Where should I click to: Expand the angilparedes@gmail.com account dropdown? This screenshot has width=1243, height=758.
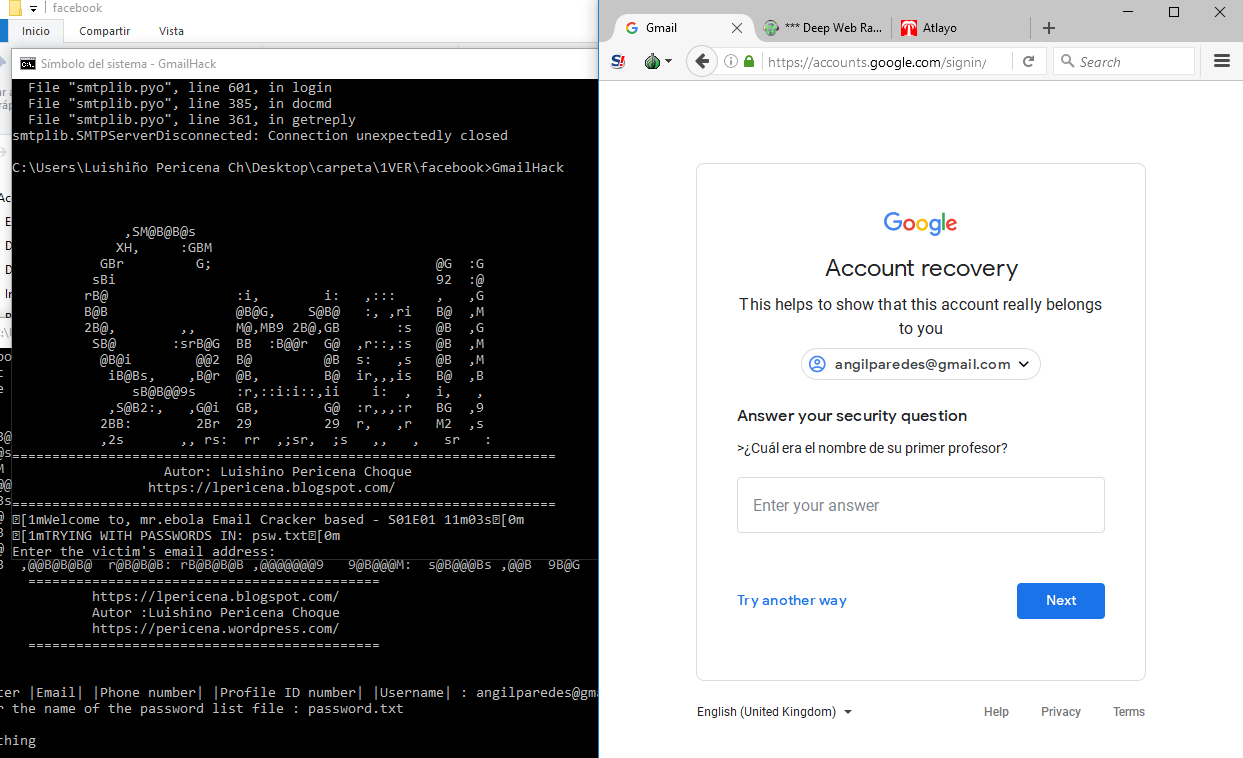[x=1023, y=364]
